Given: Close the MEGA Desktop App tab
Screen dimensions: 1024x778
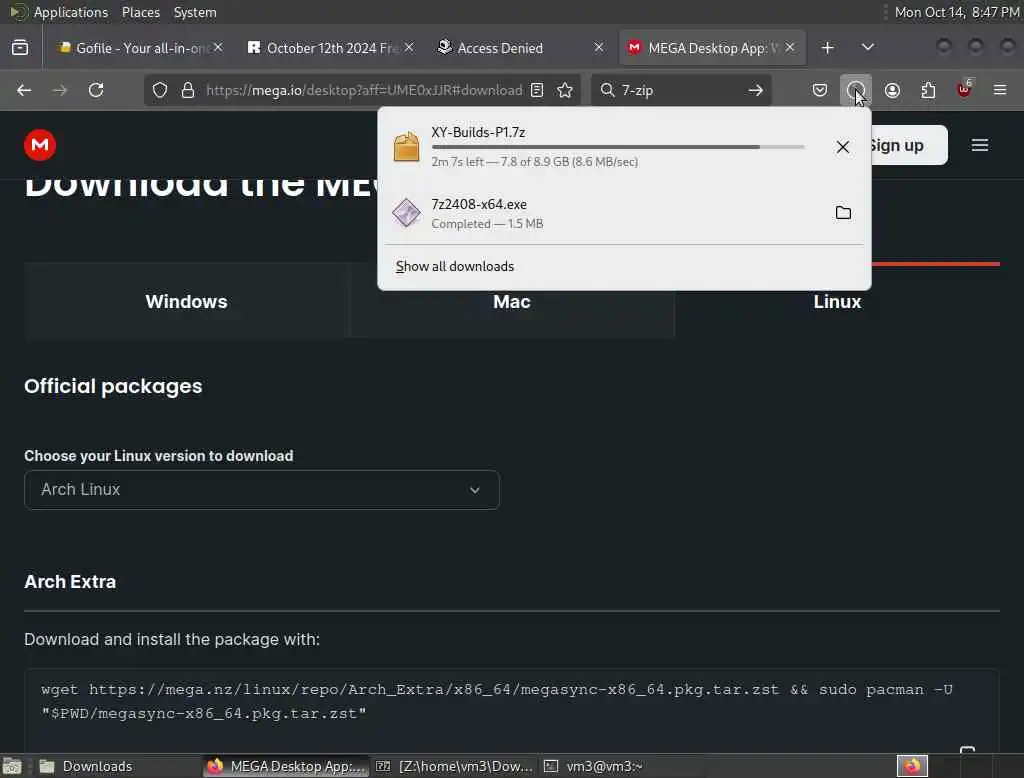Looking at the screenshot, I should click(790, 48).
